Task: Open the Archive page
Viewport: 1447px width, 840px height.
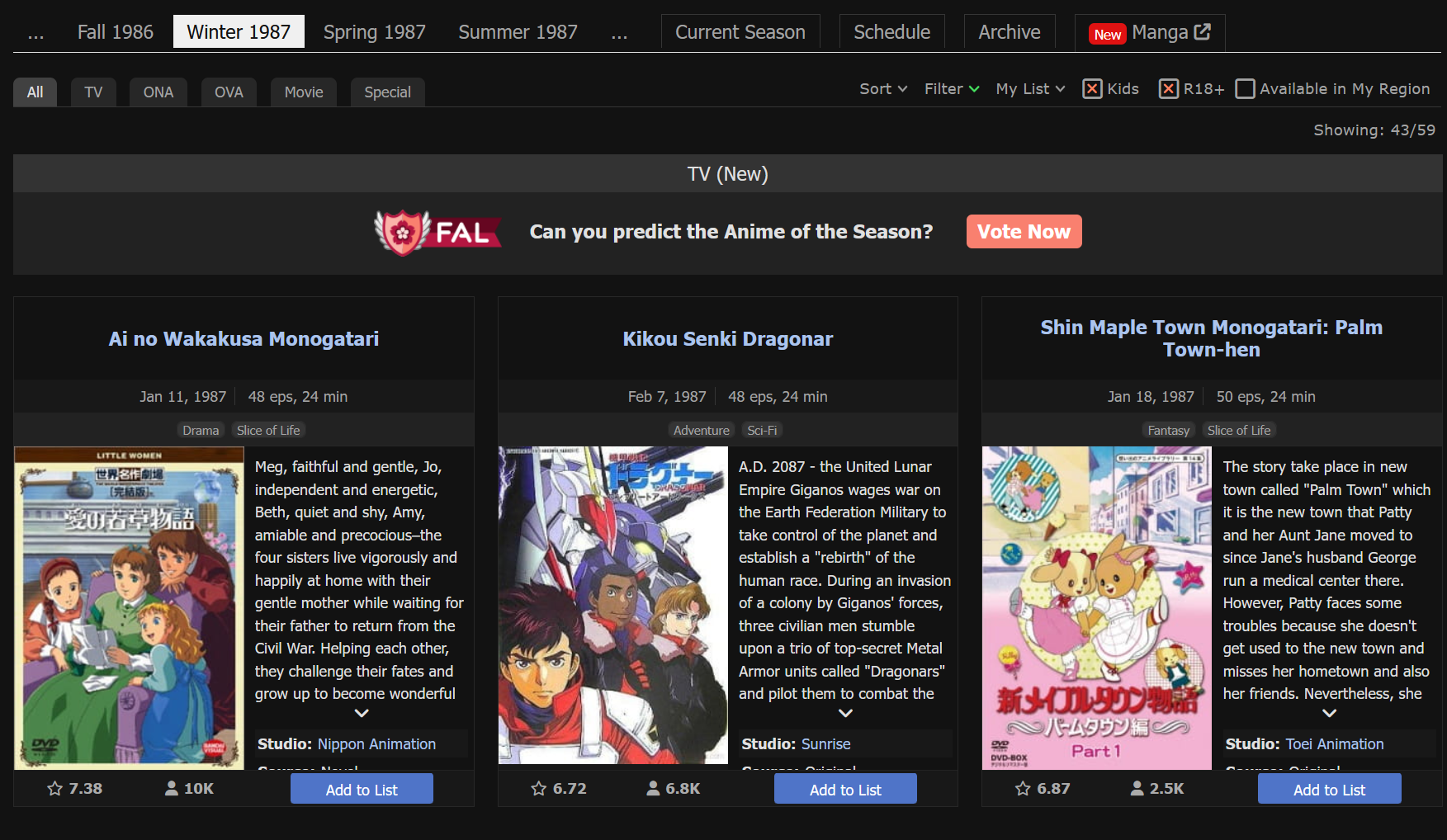Action: (x=1010, y=32)
